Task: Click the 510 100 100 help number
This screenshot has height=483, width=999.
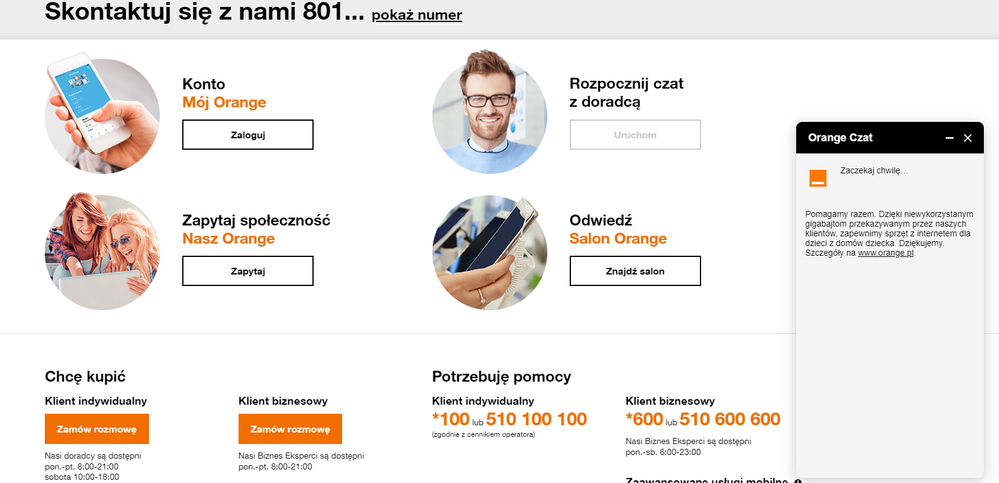Action: click(536, 419)
